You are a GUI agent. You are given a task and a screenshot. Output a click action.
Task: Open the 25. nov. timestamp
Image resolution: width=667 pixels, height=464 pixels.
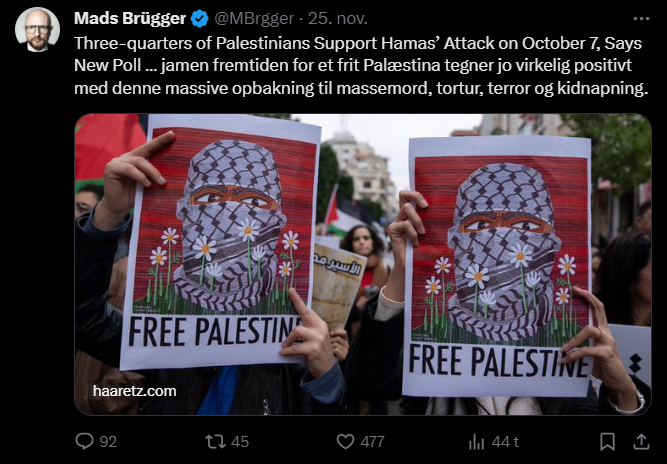pos(338,19)
